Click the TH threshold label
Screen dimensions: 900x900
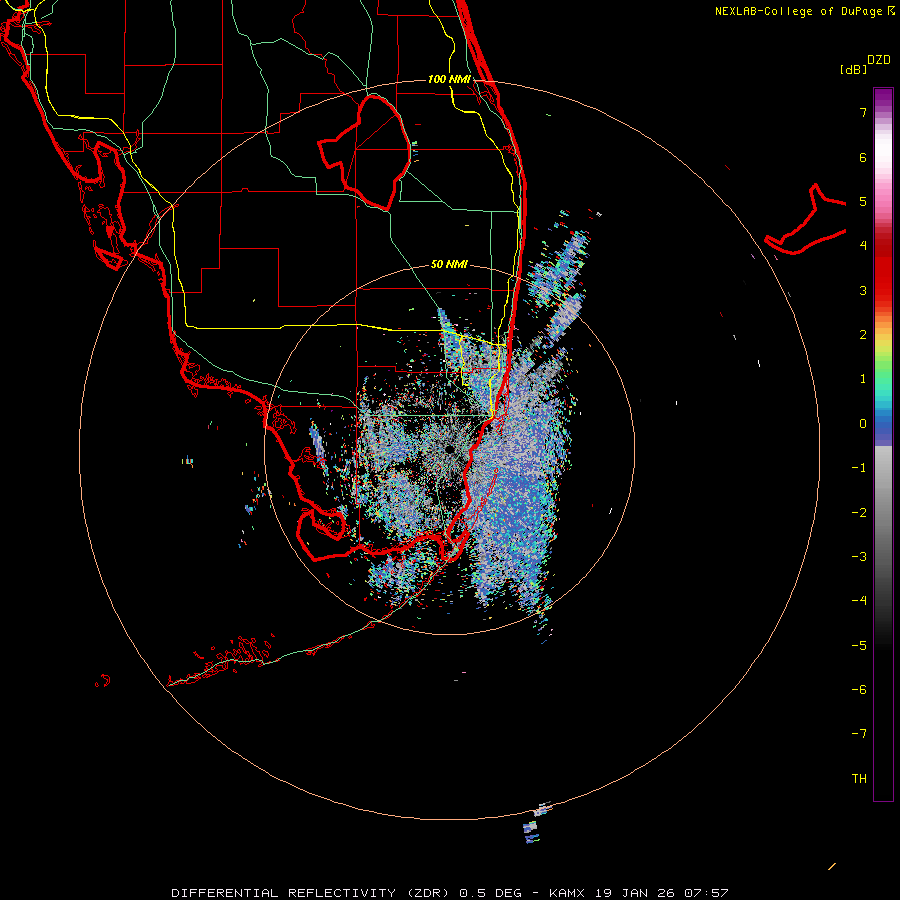[859, 779]
